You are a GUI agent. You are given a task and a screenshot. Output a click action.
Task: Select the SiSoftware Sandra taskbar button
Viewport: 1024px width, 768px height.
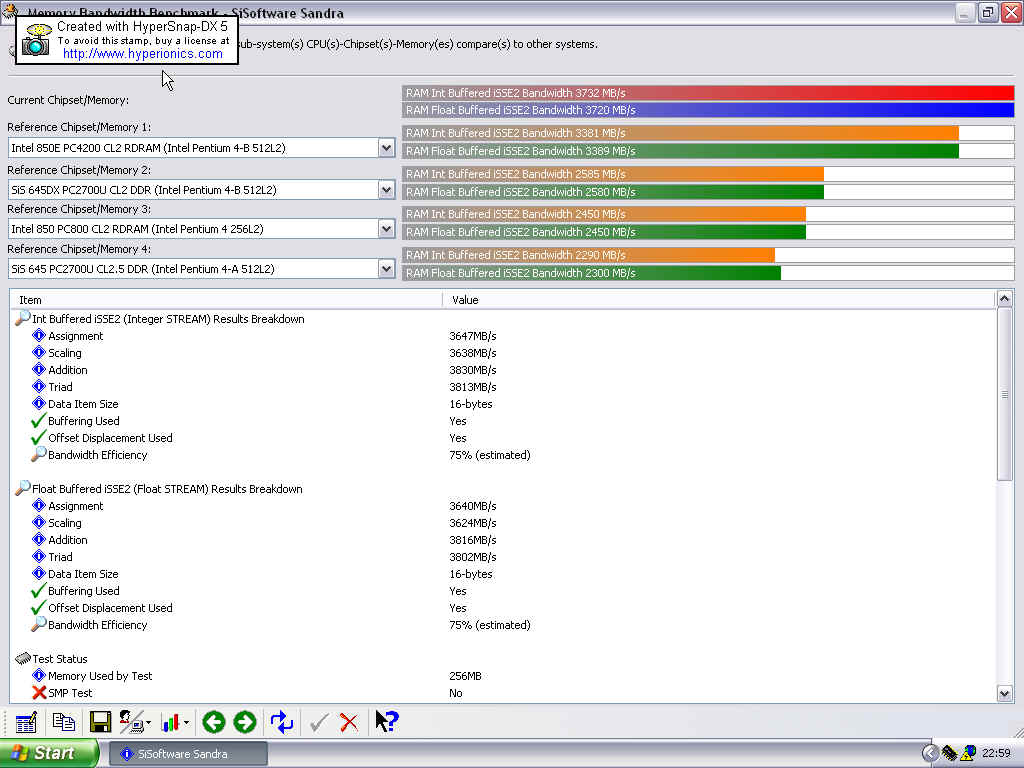coord(187,754)
